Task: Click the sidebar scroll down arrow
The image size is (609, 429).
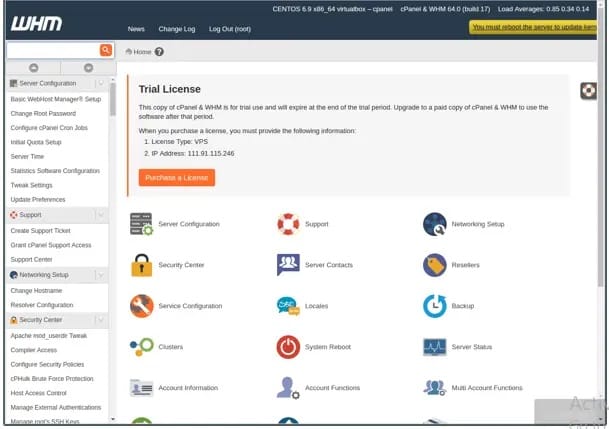Action: [x=113, y=419]
